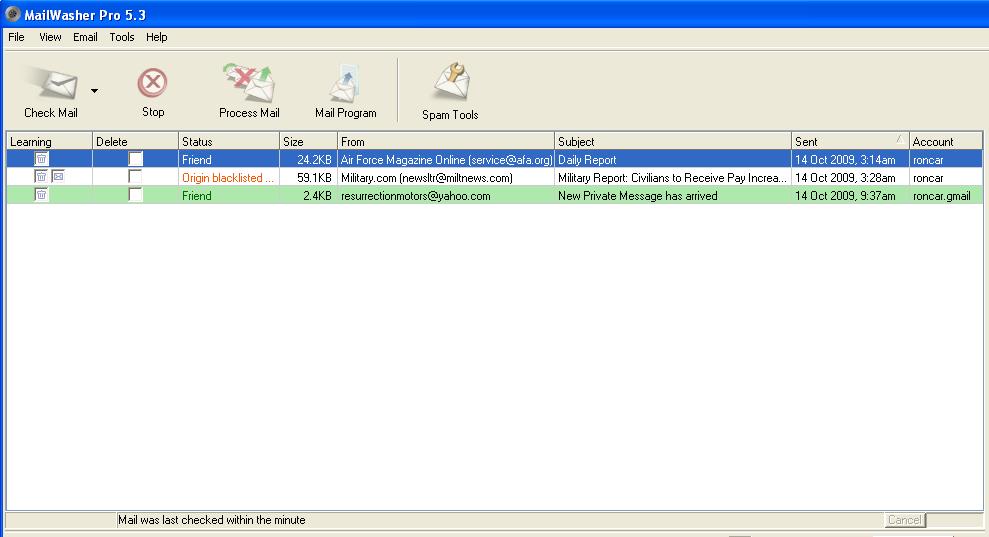Click the Cancel button in status bar
This screenshot has width=989, height=537.
[x=904, y=520]
